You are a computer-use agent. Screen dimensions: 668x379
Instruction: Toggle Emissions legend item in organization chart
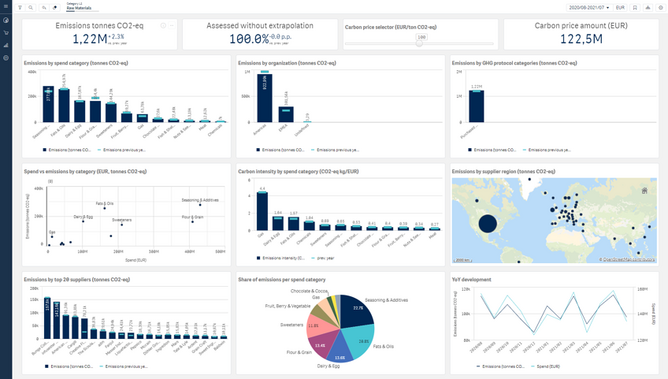(x=280, y=150)
